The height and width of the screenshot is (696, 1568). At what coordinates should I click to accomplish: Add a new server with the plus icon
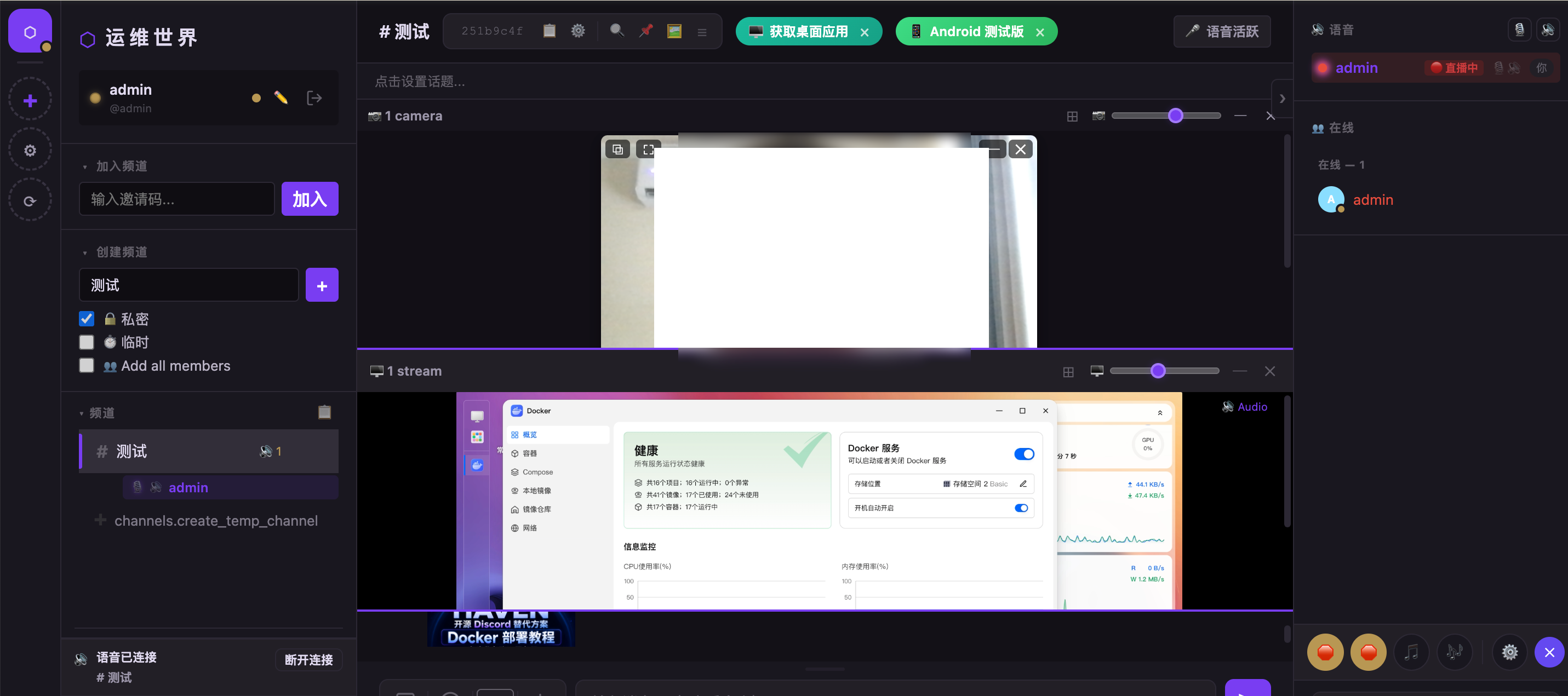point(30,100)
